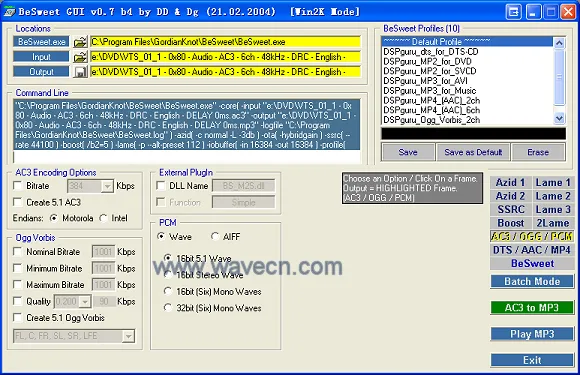
Task: Click the title bar tray/menu icon
Action: [x=514, y=12]
